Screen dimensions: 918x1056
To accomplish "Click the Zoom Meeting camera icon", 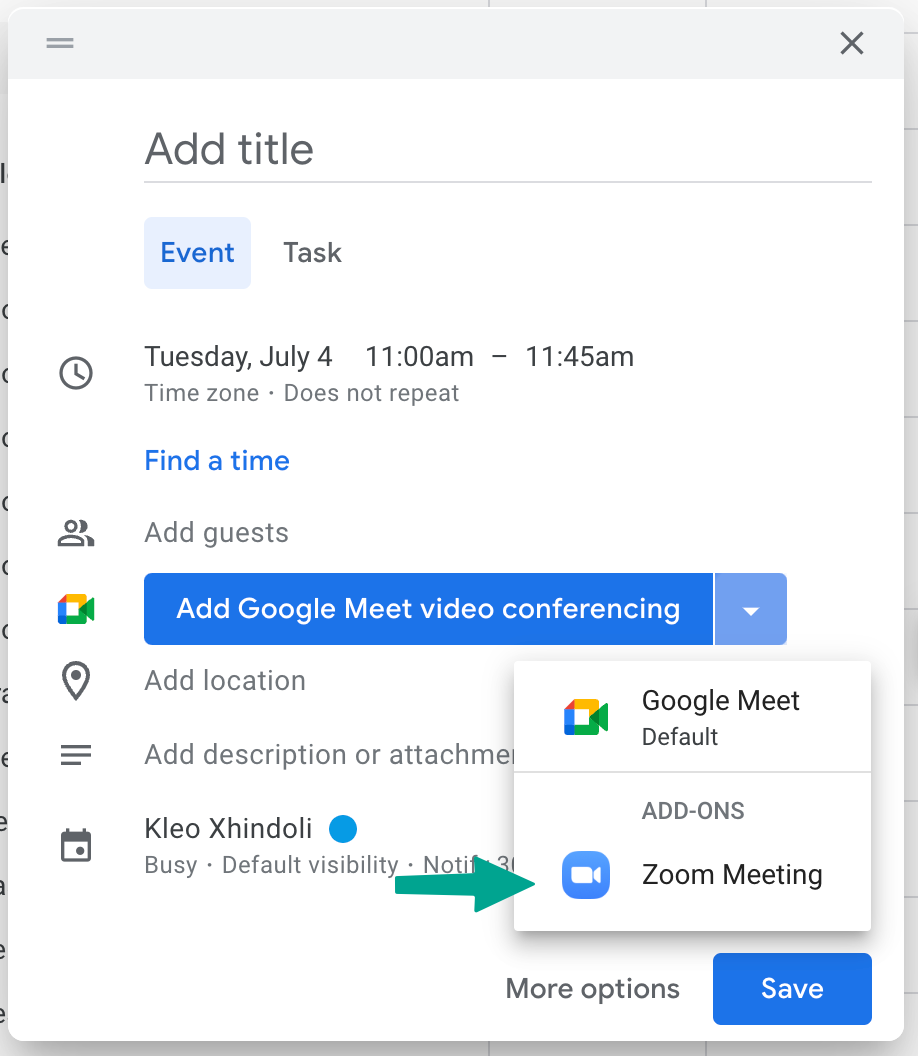I will tap(586, 874).
